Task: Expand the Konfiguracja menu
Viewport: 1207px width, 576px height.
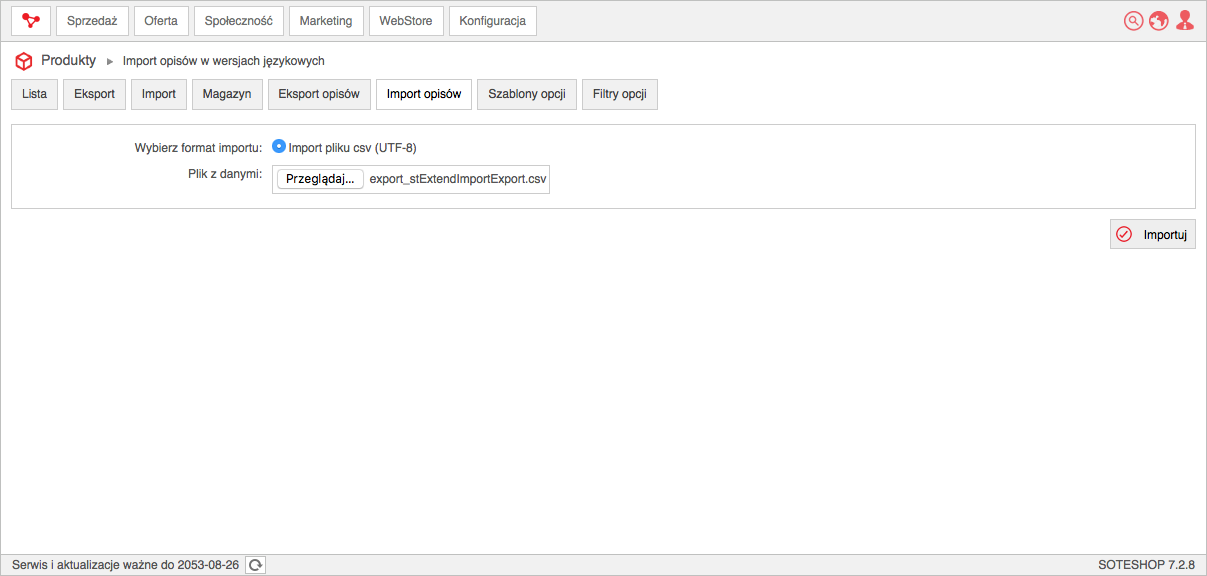Action: point(493,21)
